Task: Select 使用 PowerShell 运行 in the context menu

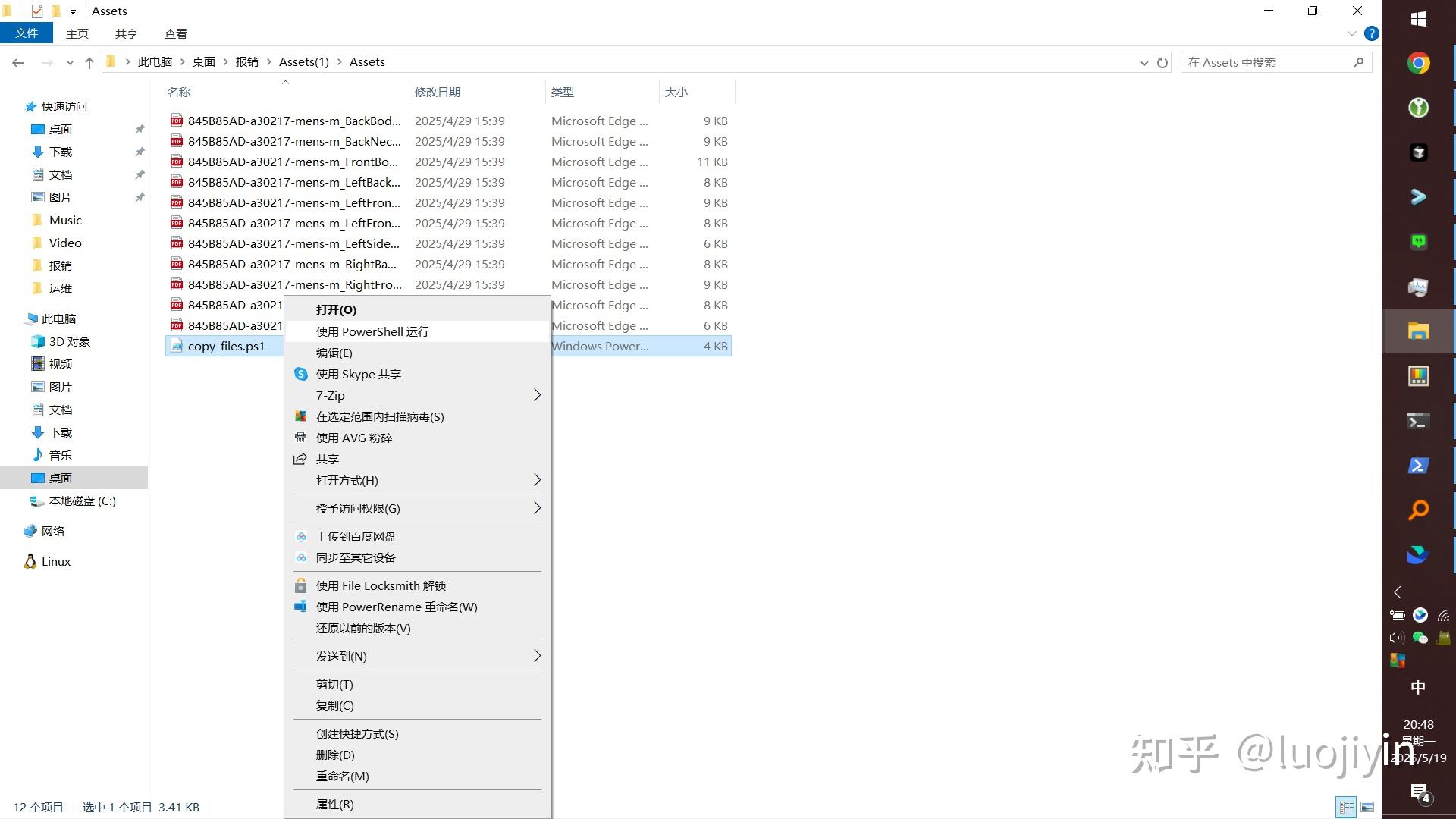Action: [x=372, y=331]
